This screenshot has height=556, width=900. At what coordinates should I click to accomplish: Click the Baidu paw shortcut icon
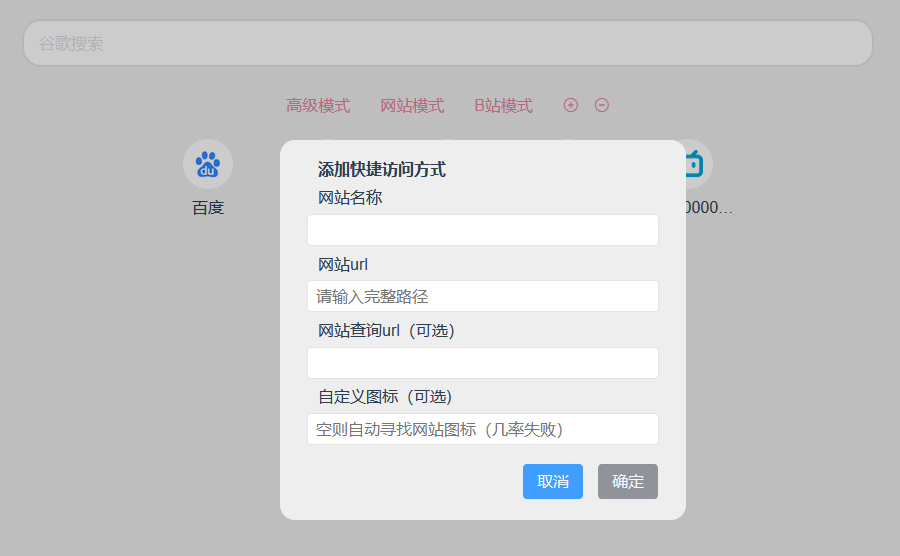(x=208, y=164)
